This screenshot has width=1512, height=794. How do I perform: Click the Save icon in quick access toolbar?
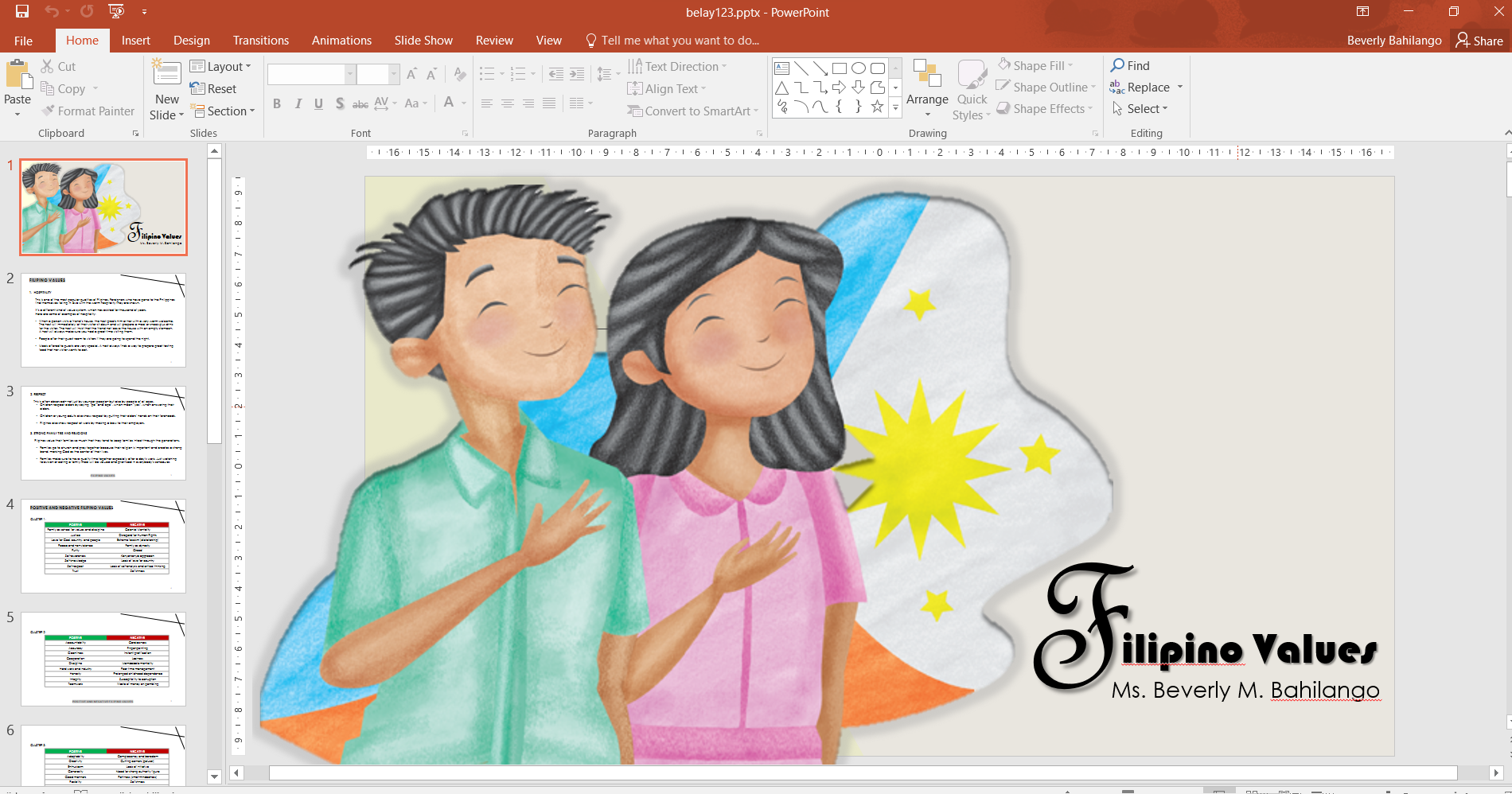(x=22, y=12)
